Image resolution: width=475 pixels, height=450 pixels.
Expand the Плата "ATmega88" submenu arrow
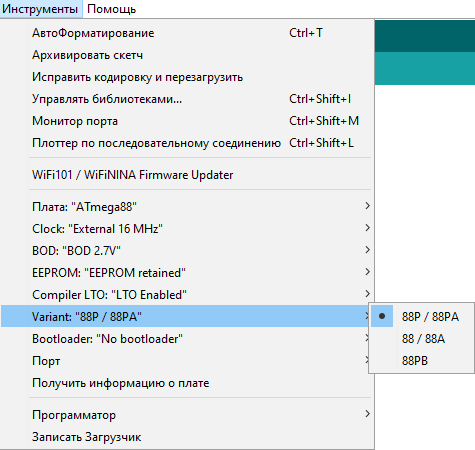point(367,206)
